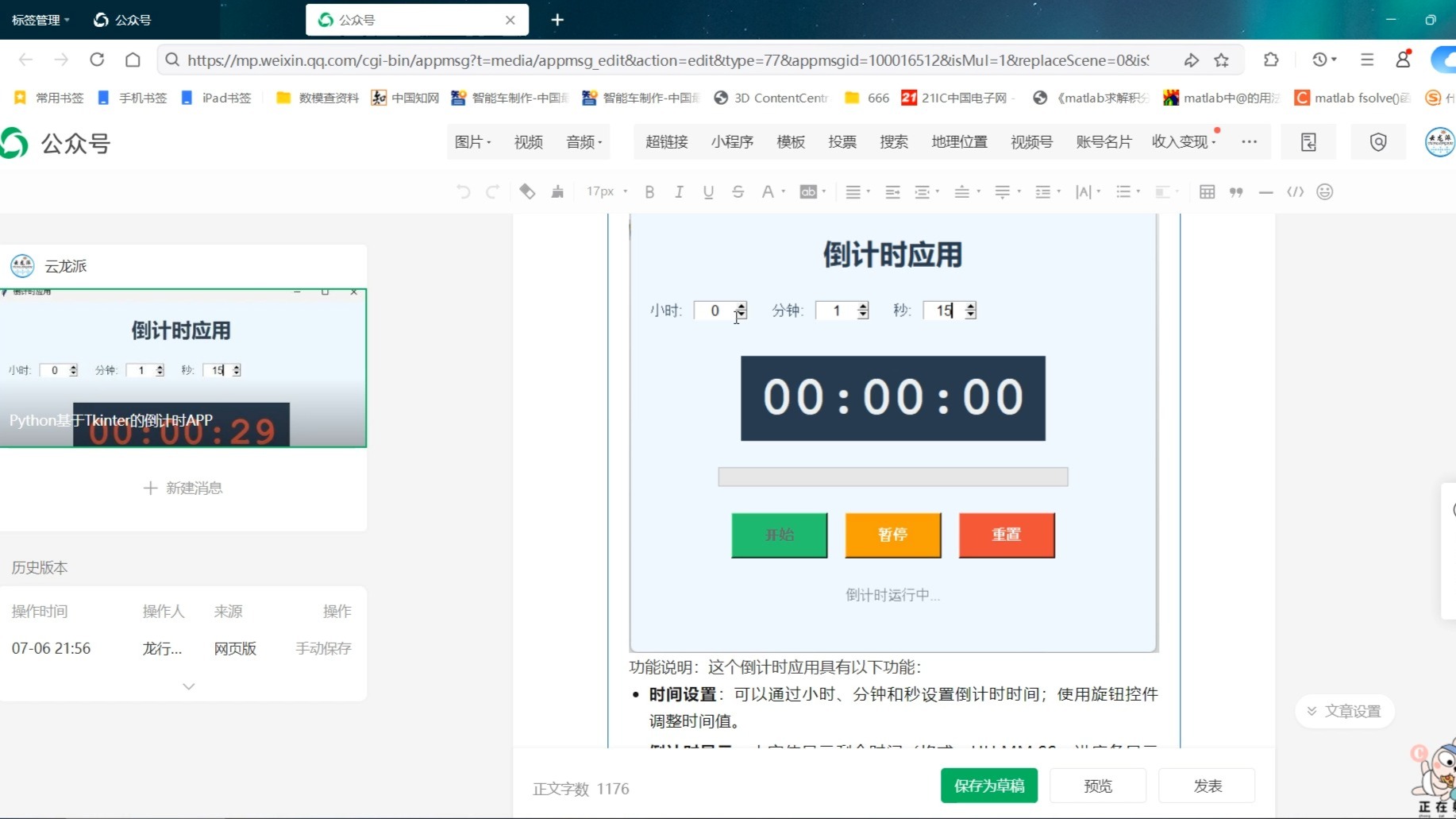Screen dimensions: 1456x819
Task: Click the share icon in address bar
Action: 1191,60
